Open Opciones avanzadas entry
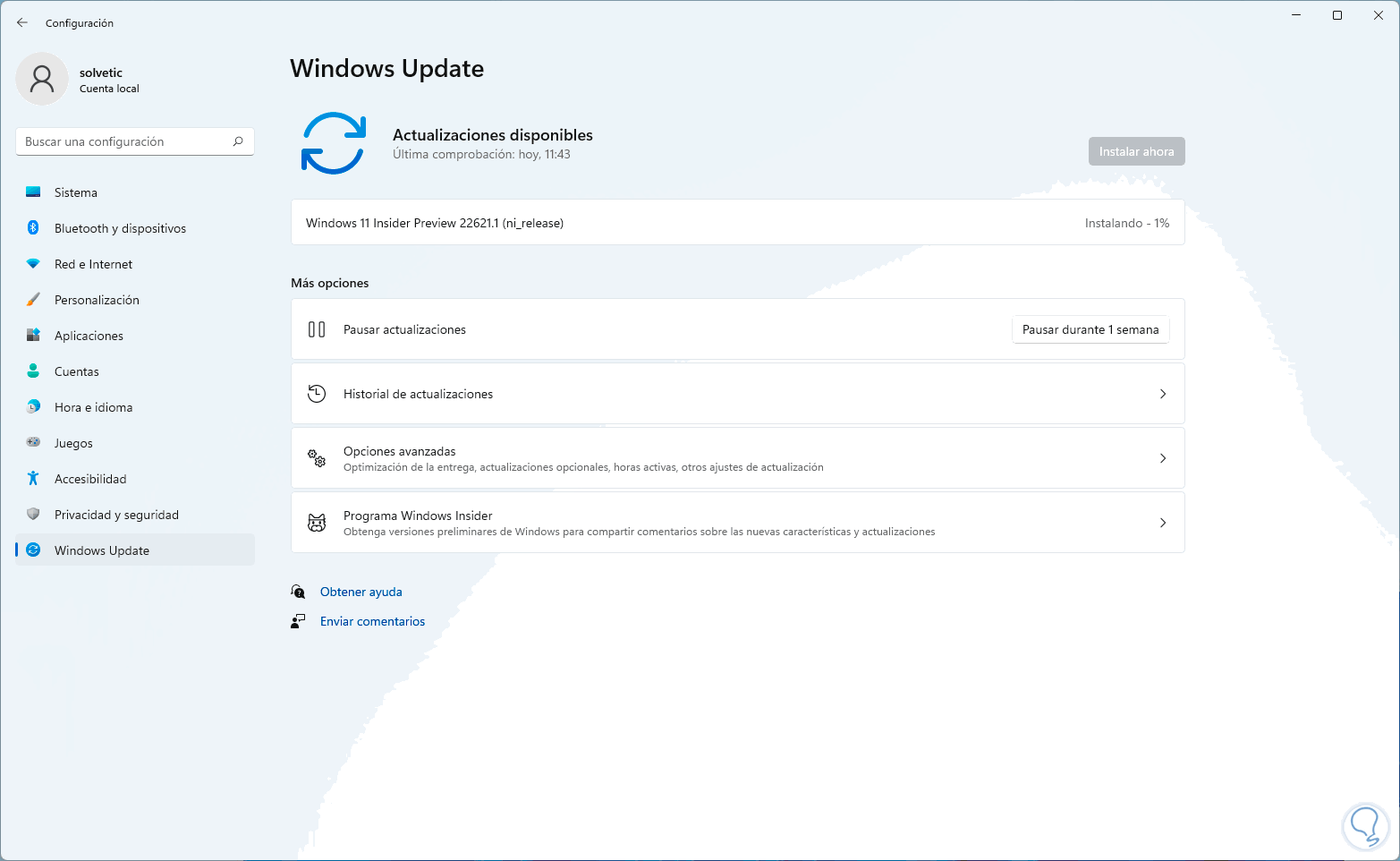 [738, 458]
